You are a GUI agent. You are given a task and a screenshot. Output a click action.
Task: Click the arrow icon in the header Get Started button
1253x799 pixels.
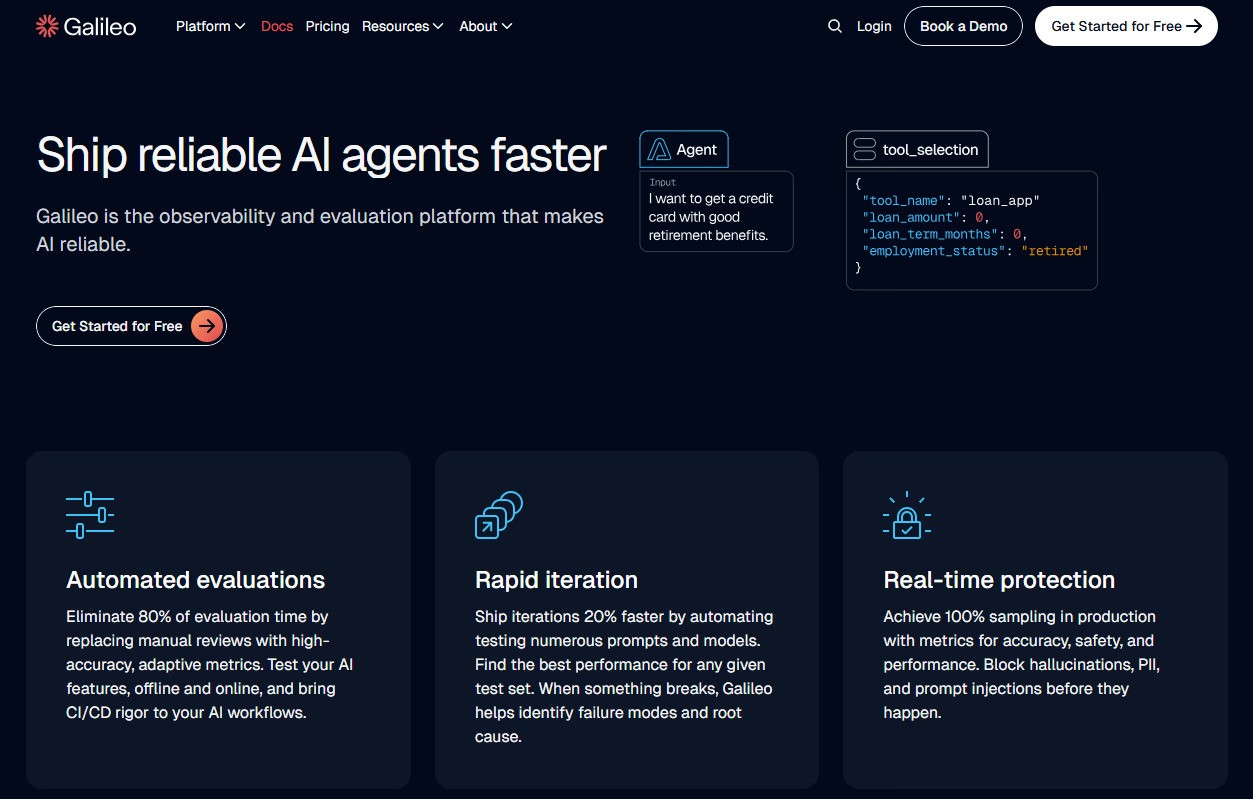1194,27
